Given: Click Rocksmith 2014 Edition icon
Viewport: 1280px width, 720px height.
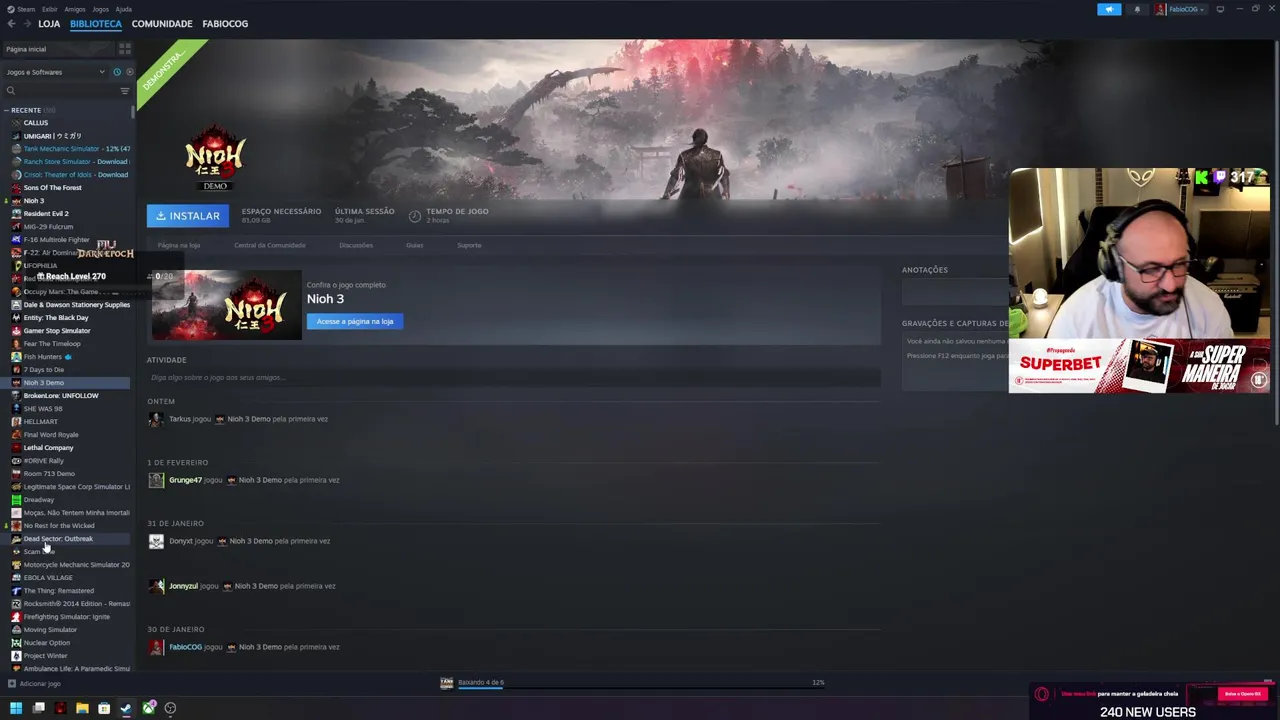Looking at the screenshot, I should coord(16,604).
